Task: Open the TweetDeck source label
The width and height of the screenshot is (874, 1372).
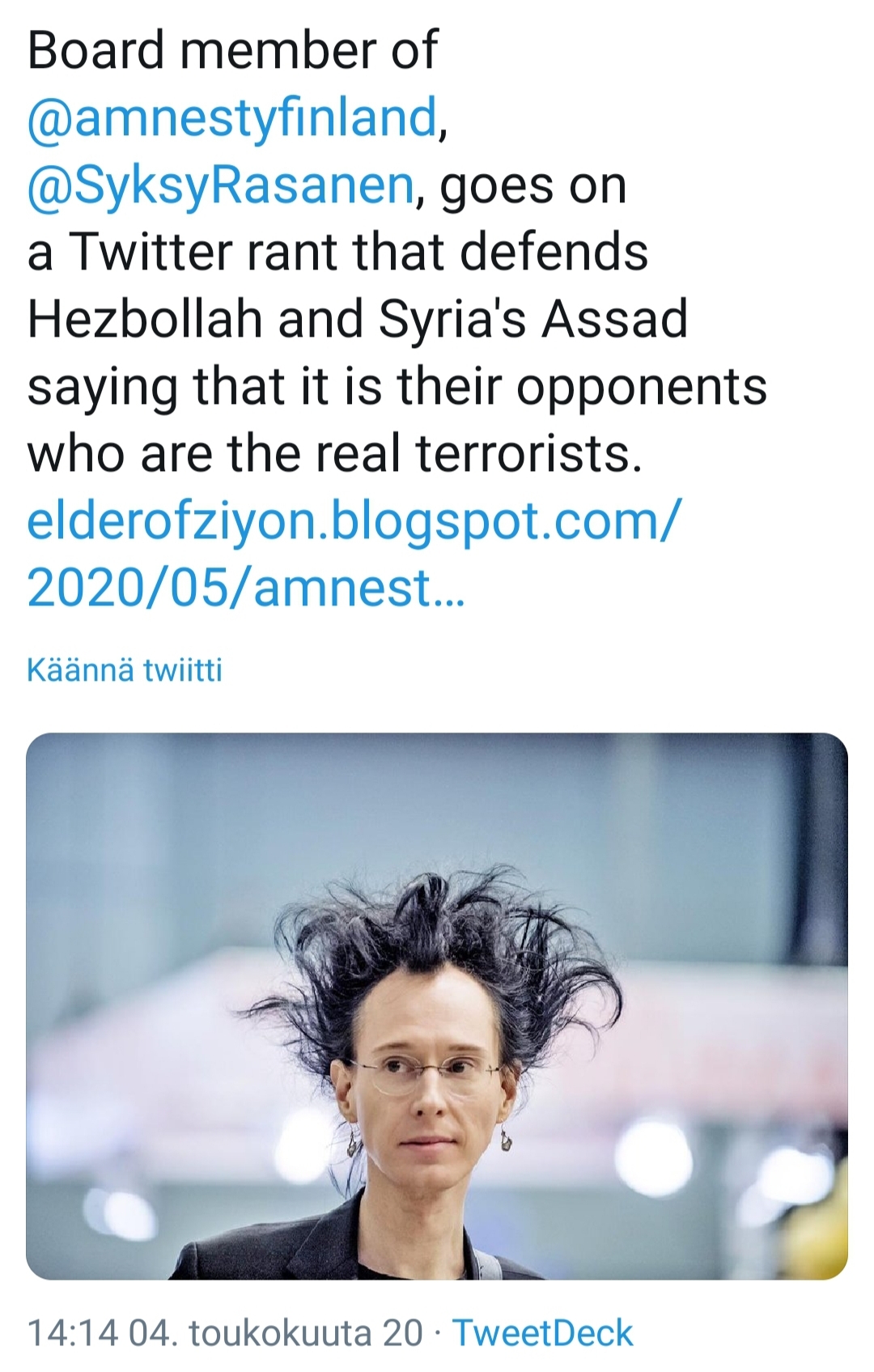Action: [x=542, y=1332]
